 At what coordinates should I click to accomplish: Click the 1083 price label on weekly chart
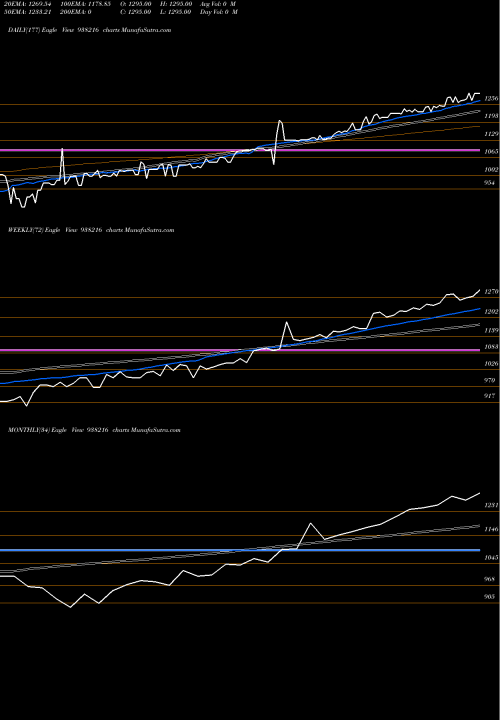click(x=492, y=348)
